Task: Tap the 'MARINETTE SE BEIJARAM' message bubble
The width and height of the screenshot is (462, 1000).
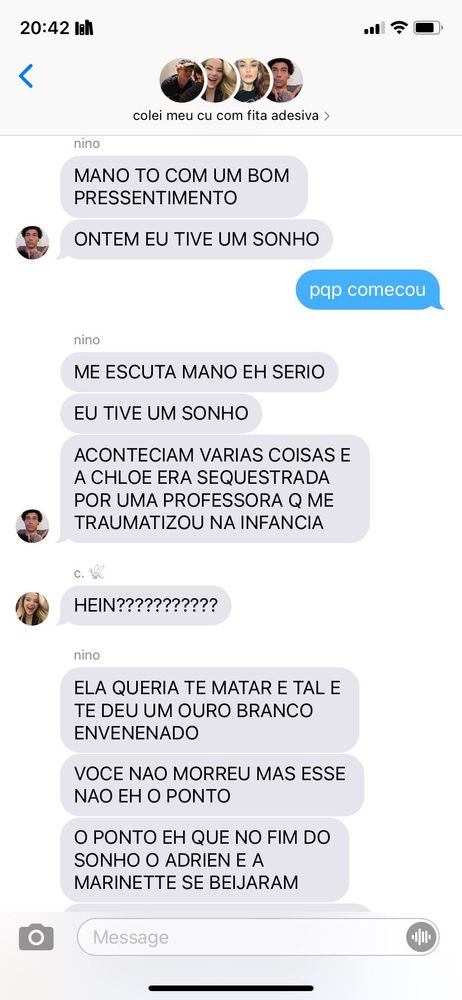Action: (x=204, y=860)
